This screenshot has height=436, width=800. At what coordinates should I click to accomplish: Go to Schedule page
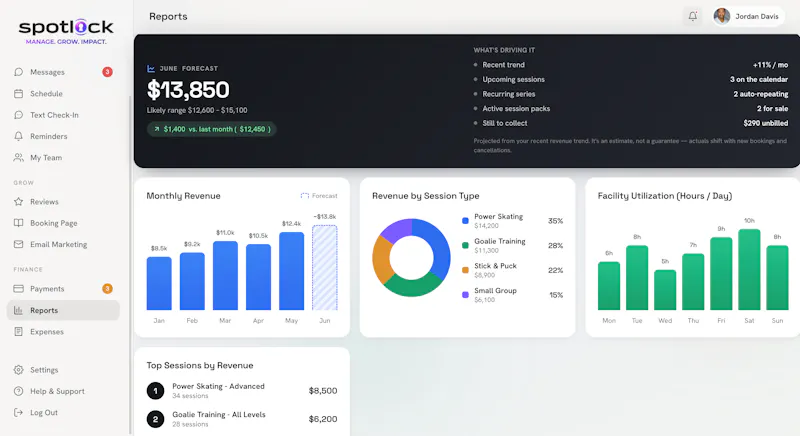[63, 93]
